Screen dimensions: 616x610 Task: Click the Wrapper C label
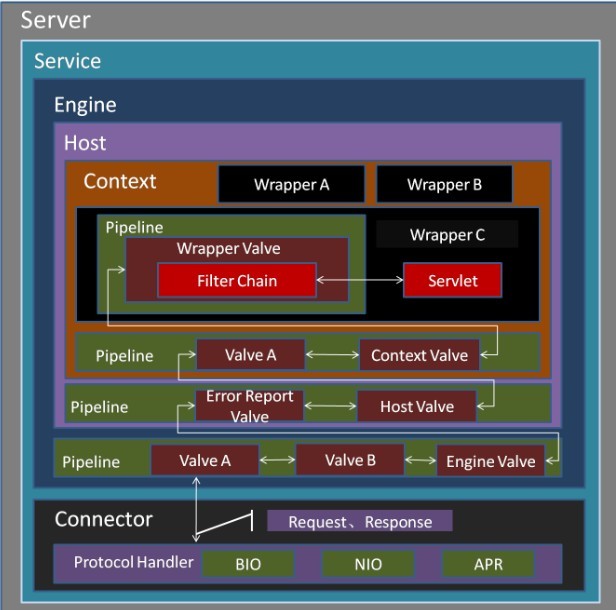point(447,235)
